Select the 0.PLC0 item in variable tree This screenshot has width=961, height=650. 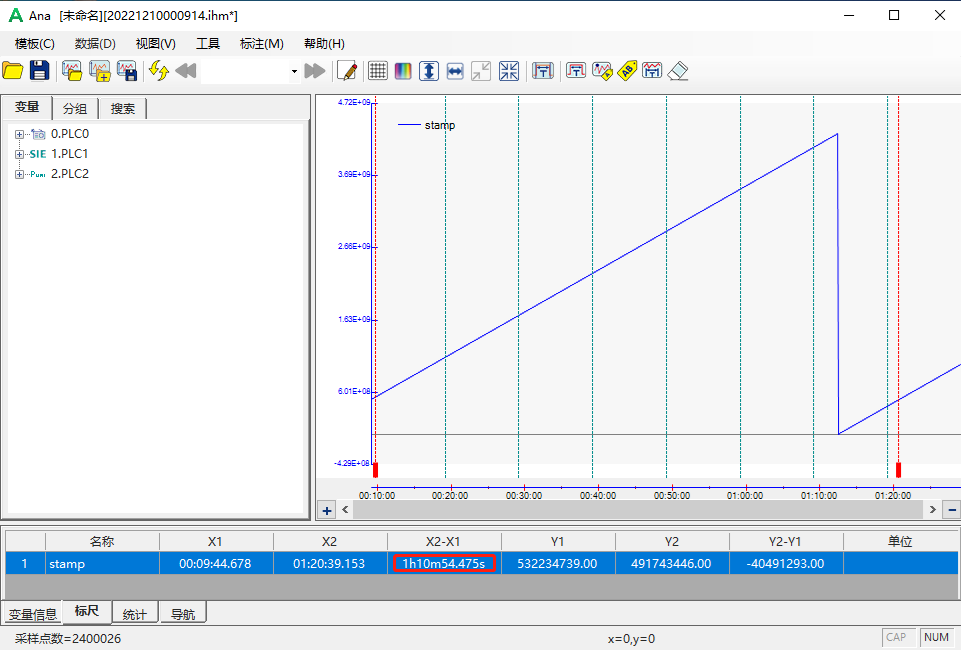pos(70,134)
